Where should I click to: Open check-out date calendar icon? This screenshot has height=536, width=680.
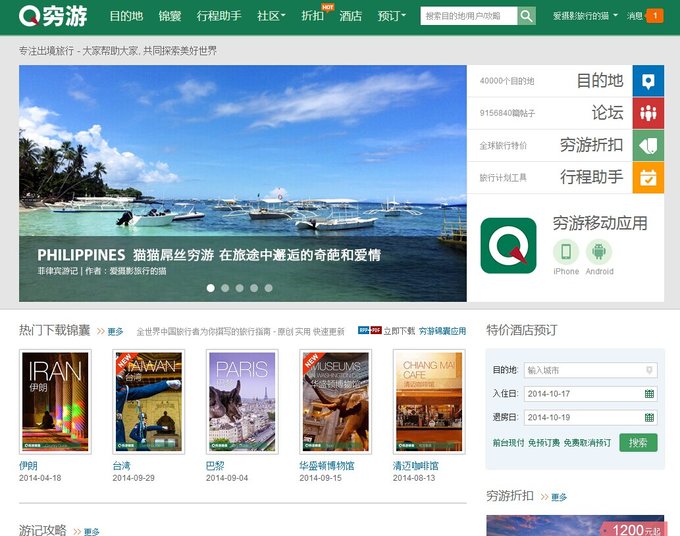tap(649, 417)
